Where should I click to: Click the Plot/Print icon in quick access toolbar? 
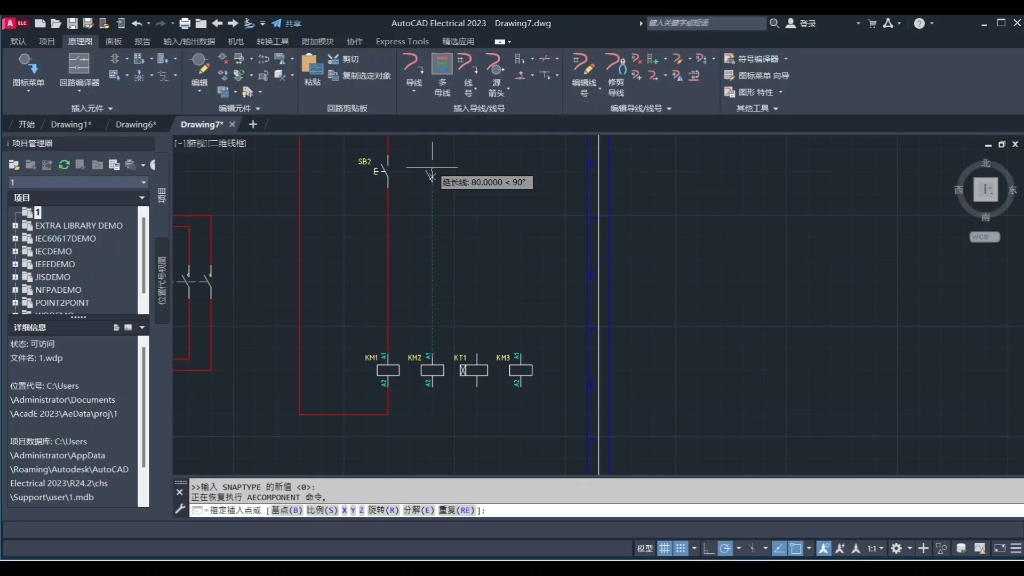tap(185, 24)
